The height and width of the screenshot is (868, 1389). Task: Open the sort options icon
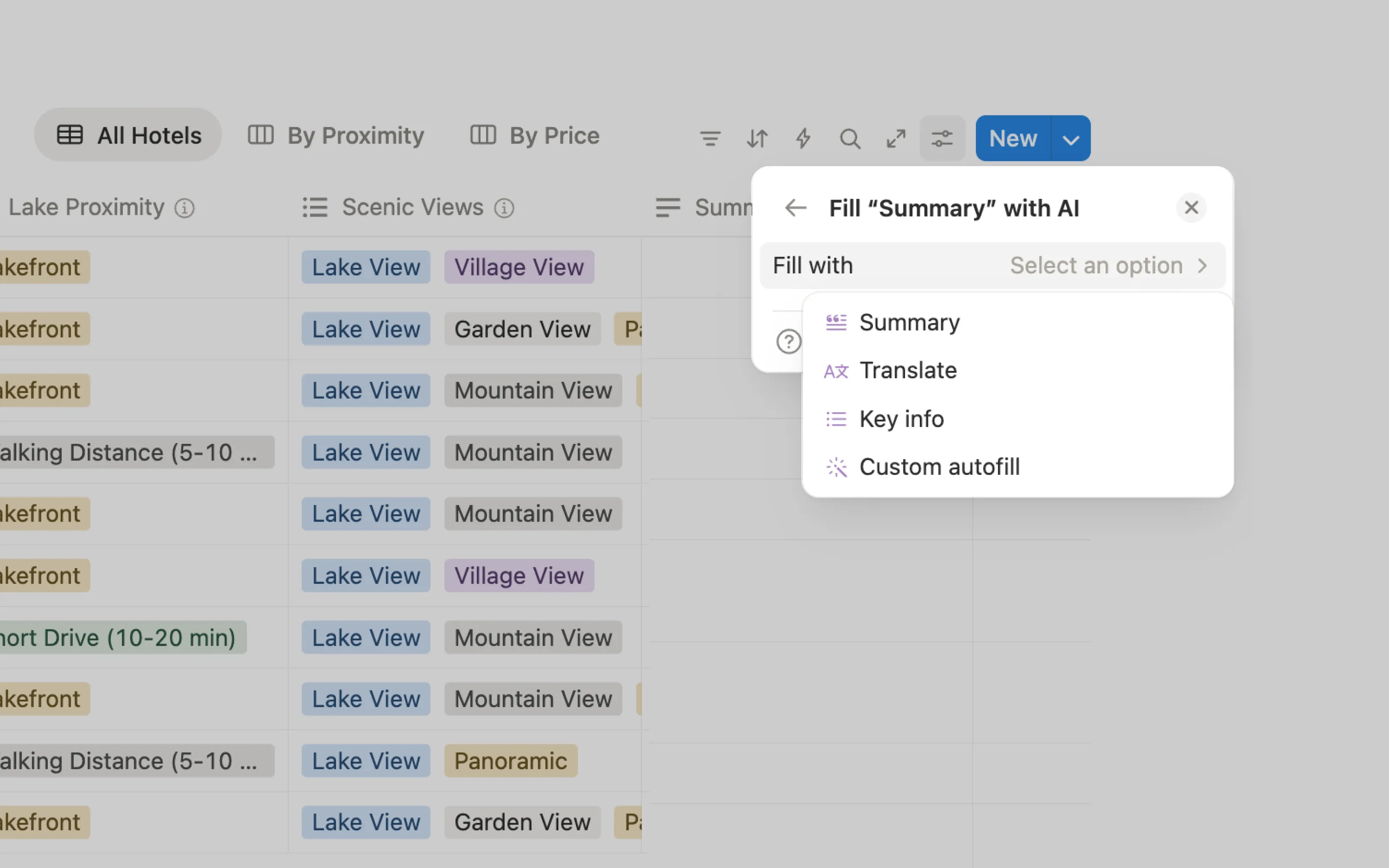click(757, 138)
